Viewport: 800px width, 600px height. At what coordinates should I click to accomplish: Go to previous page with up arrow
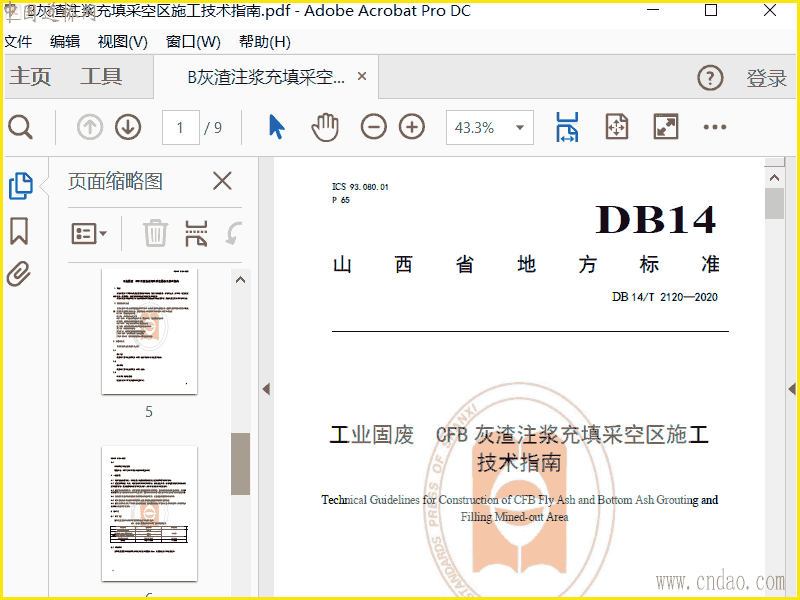[90, 127]
